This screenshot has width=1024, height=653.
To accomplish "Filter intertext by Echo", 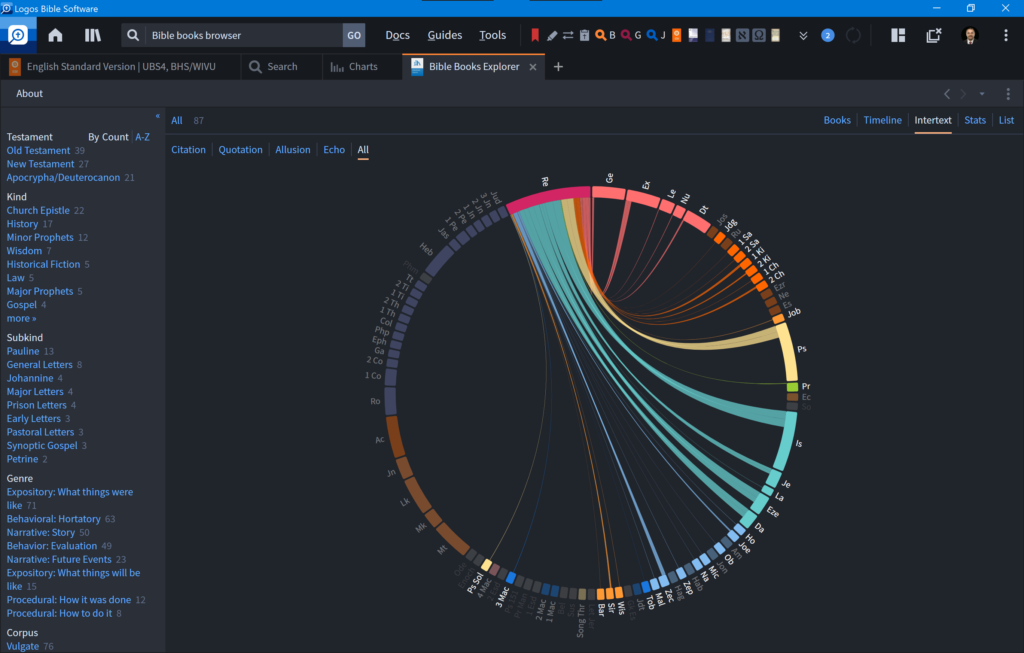I will [x=334, y=150].
